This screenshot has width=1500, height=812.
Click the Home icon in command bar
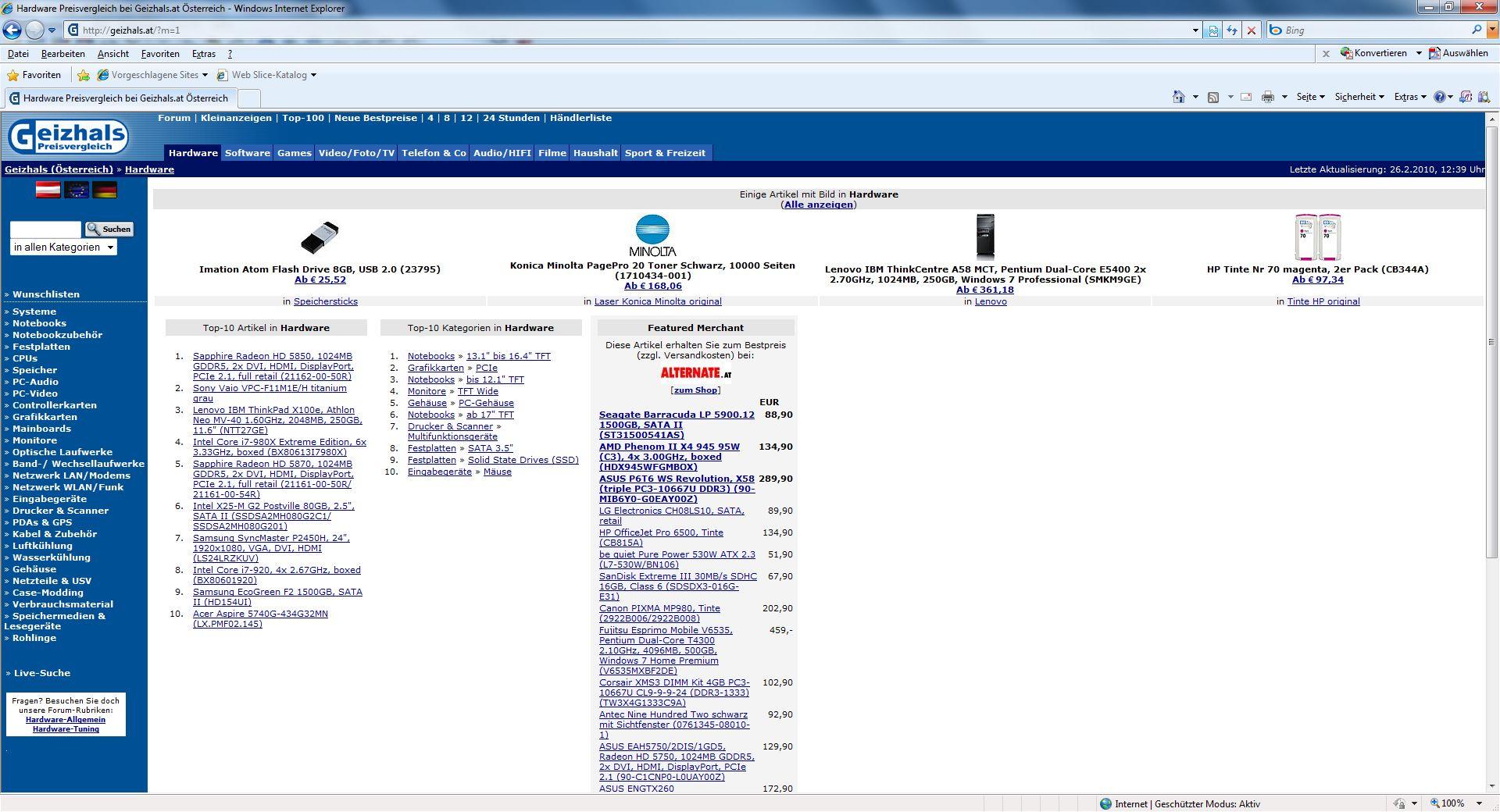pos(1178,97)
